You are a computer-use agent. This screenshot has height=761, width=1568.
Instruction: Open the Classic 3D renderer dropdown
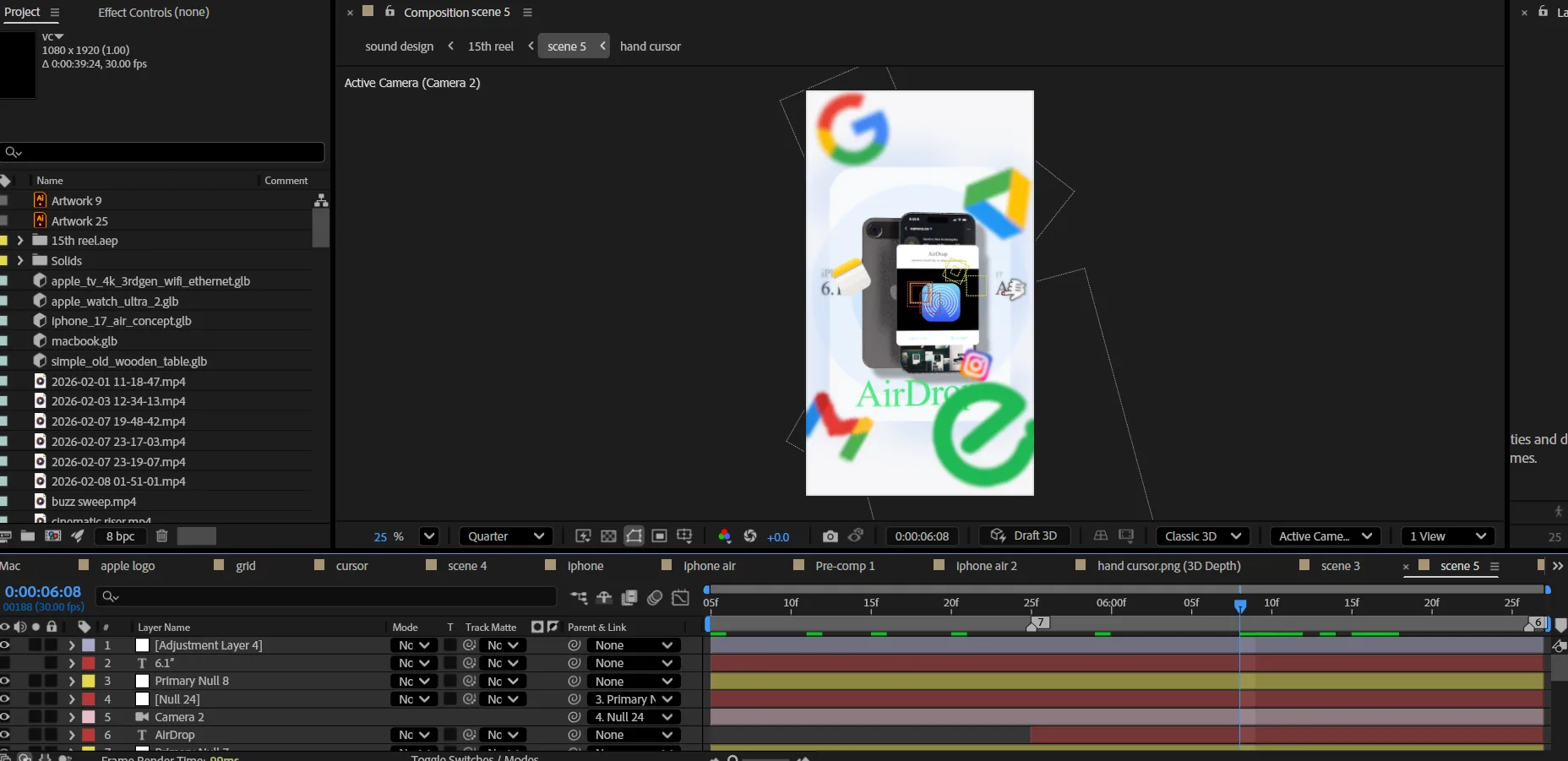pyautogui.click(x=1202, y=536)
